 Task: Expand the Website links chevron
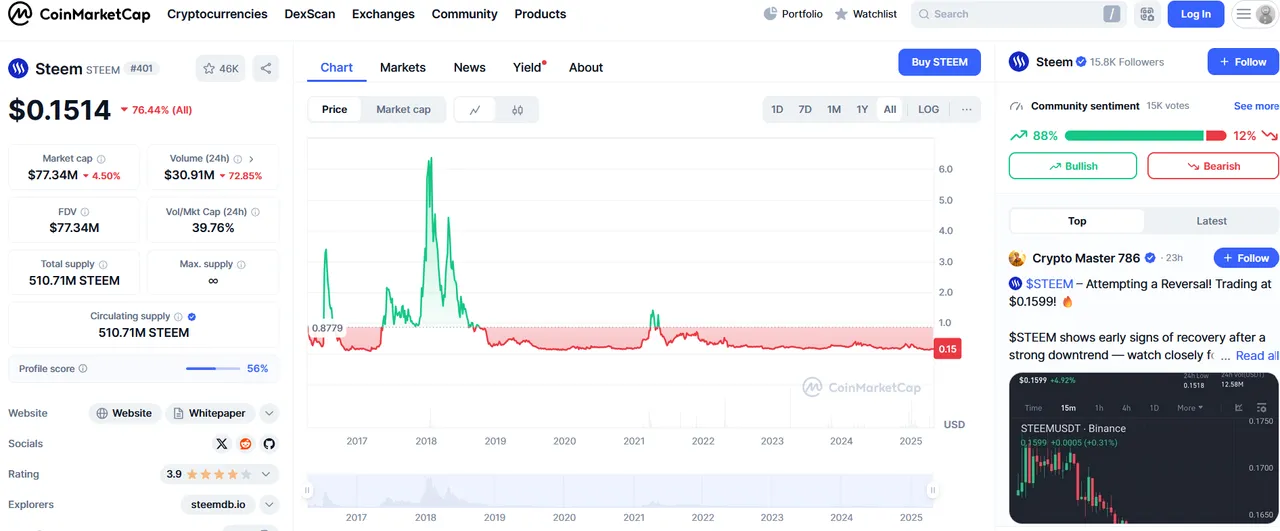[x=269, y=413]
